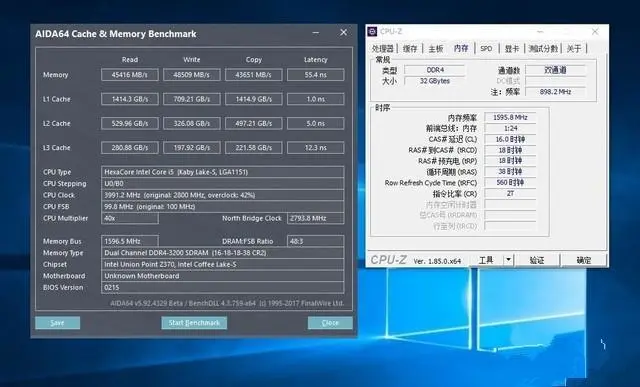Click the L3 Cache Write value 197.92 GB/s
640x387 pixels.
point(192,148)
